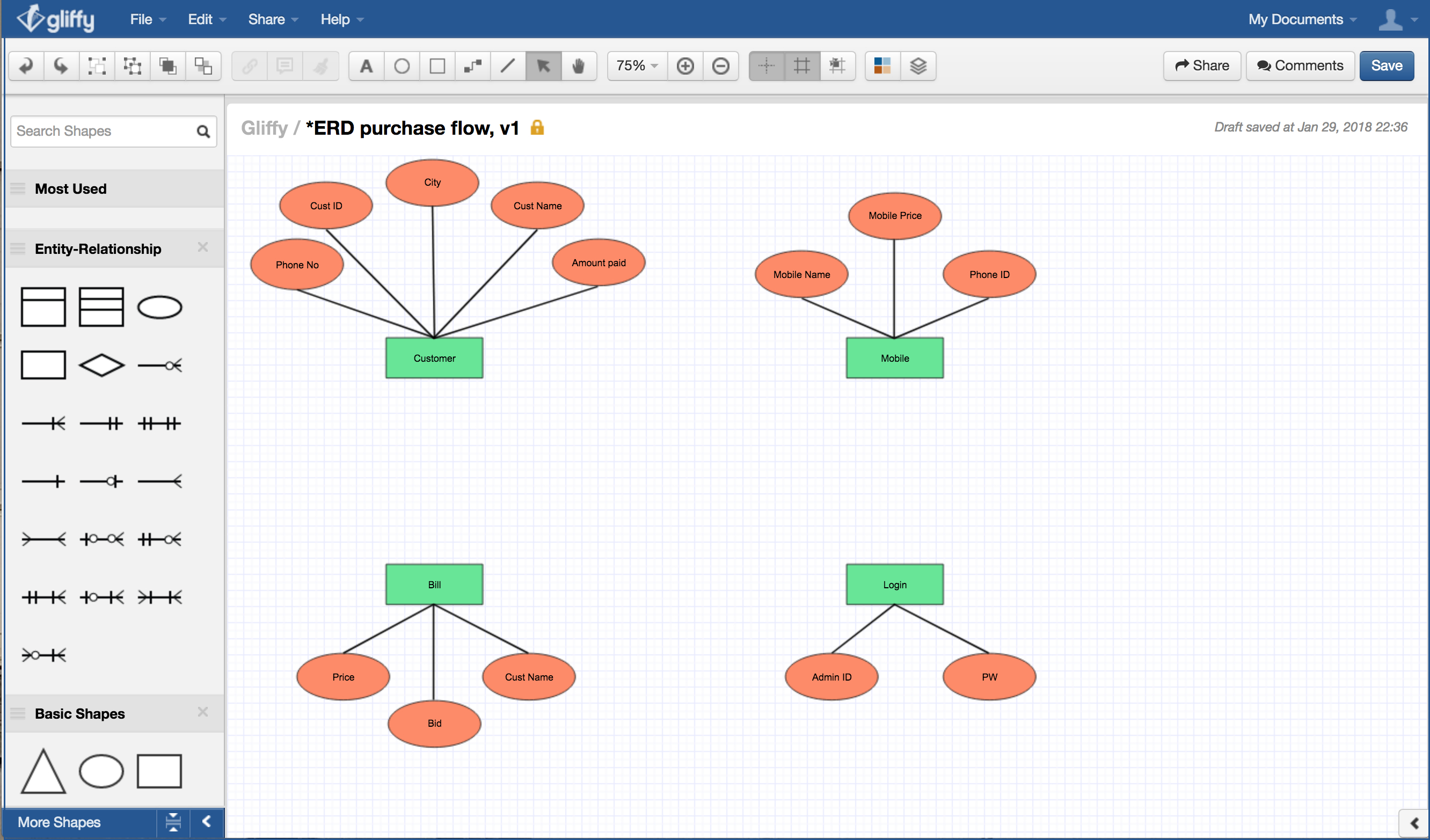Click the color palette icon
1430x840 pixels.
882,66
